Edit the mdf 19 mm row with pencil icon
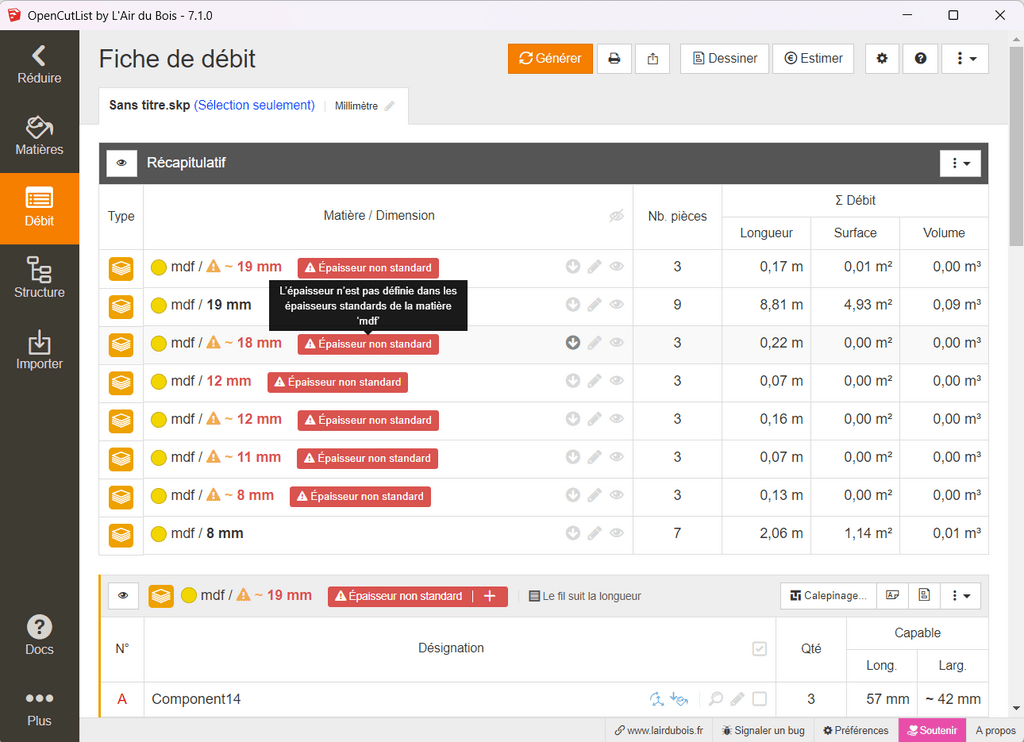 (595, 305)
